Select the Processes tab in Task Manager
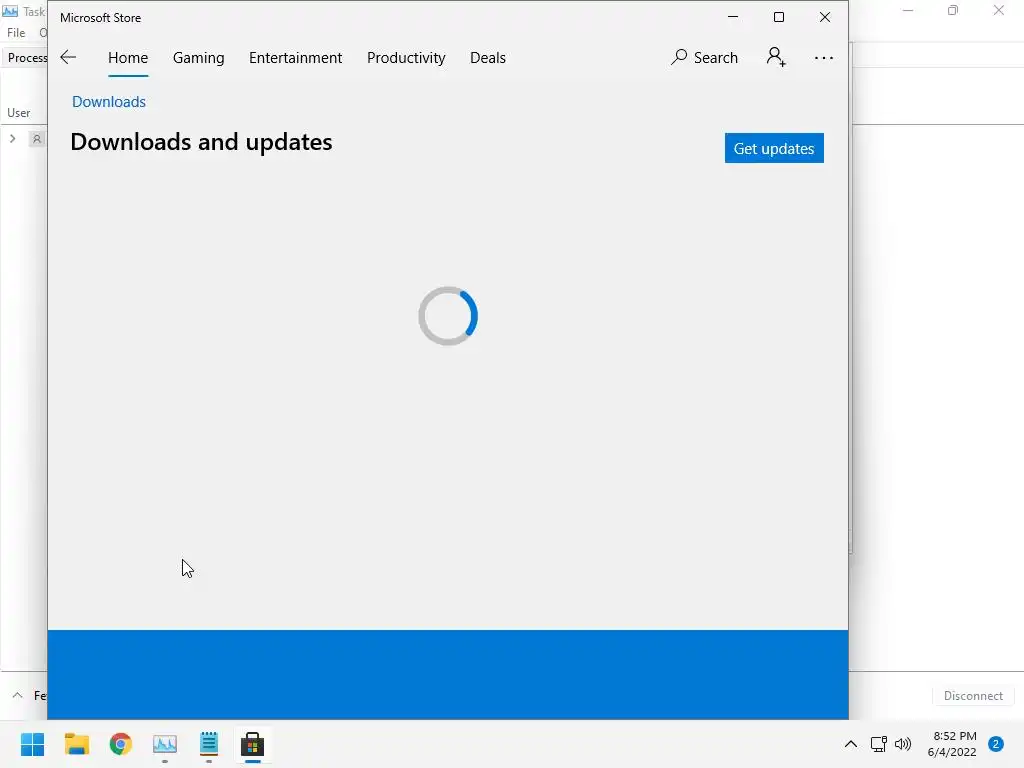This screenshot has height=768, width=1024. point(26,57)
